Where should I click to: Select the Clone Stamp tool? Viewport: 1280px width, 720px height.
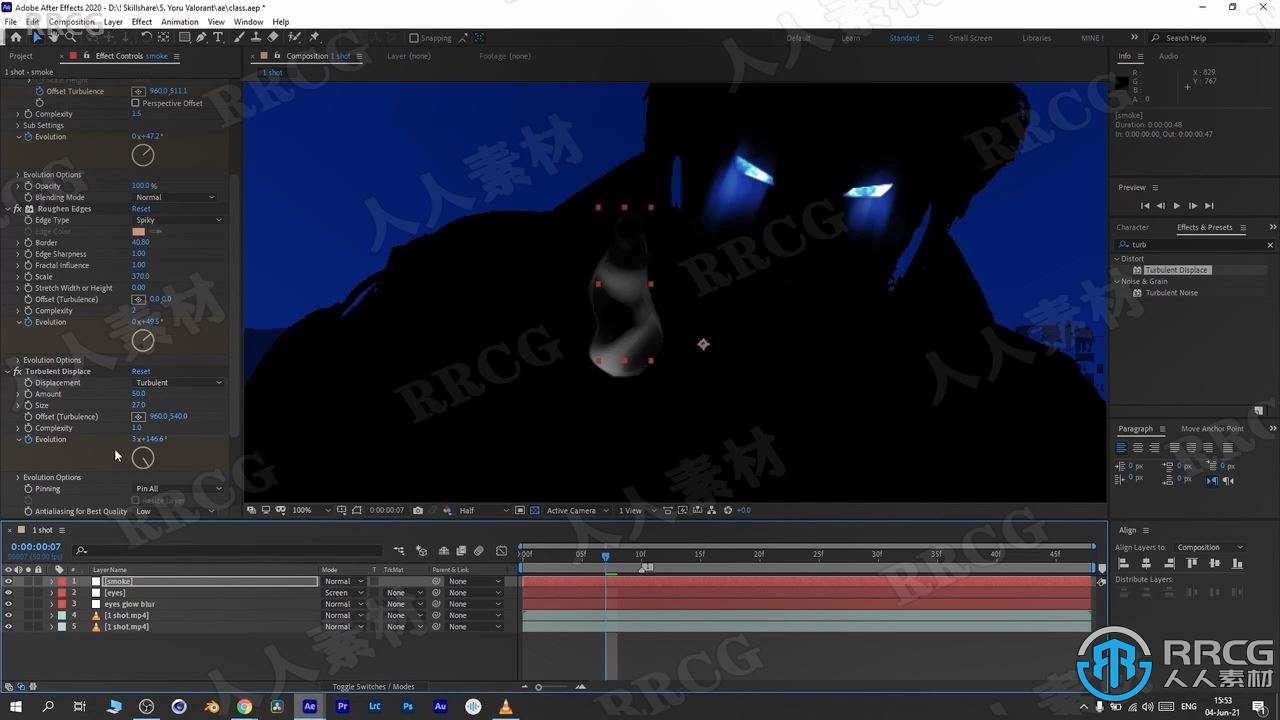(x=255, y=37)
